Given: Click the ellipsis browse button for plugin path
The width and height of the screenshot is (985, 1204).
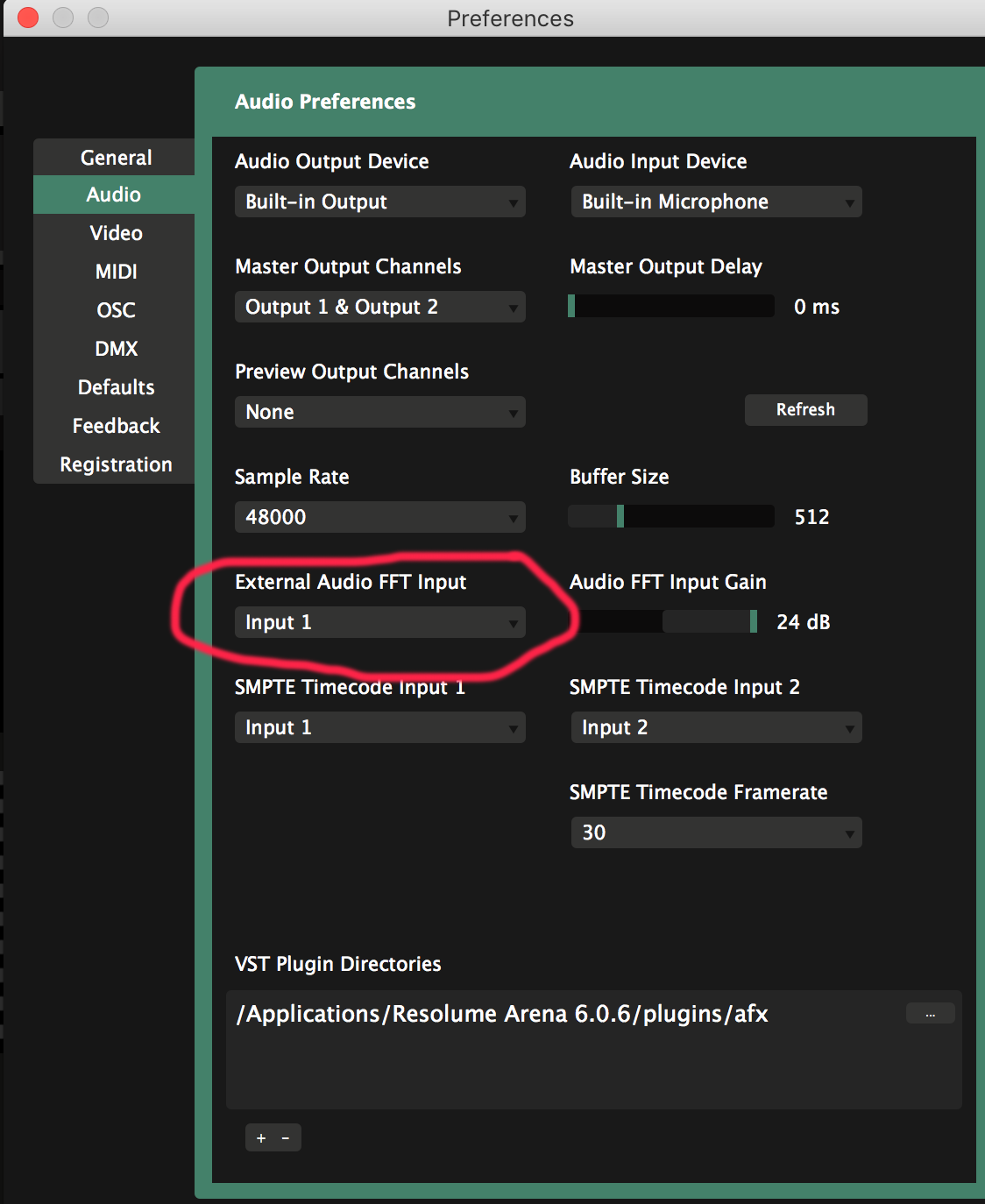Looking at the screenshot, I should 930,1014.
